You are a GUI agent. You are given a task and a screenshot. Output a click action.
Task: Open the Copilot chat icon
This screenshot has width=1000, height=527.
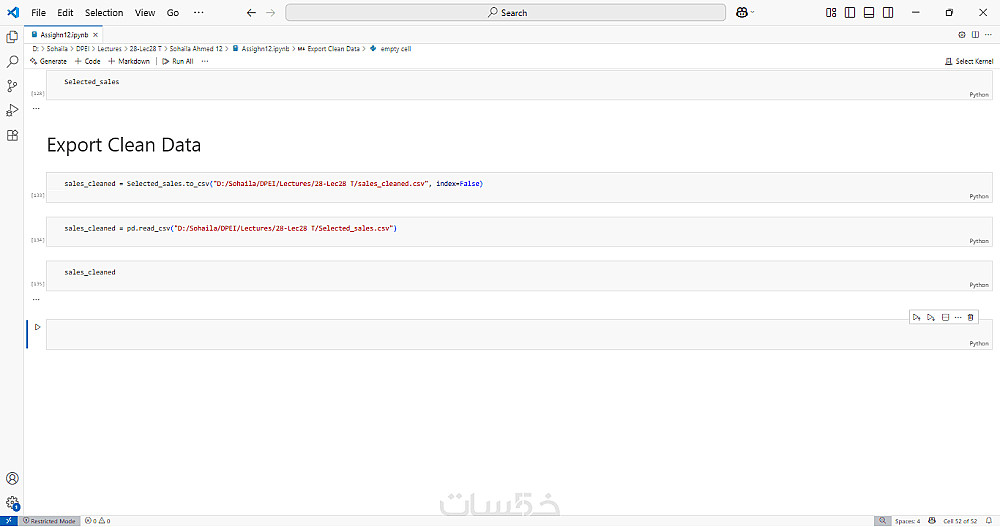coord(741,12)
